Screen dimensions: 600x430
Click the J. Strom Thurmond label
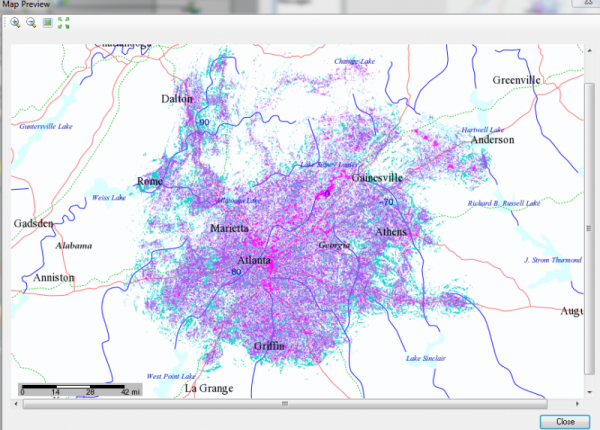pos(553,260)
